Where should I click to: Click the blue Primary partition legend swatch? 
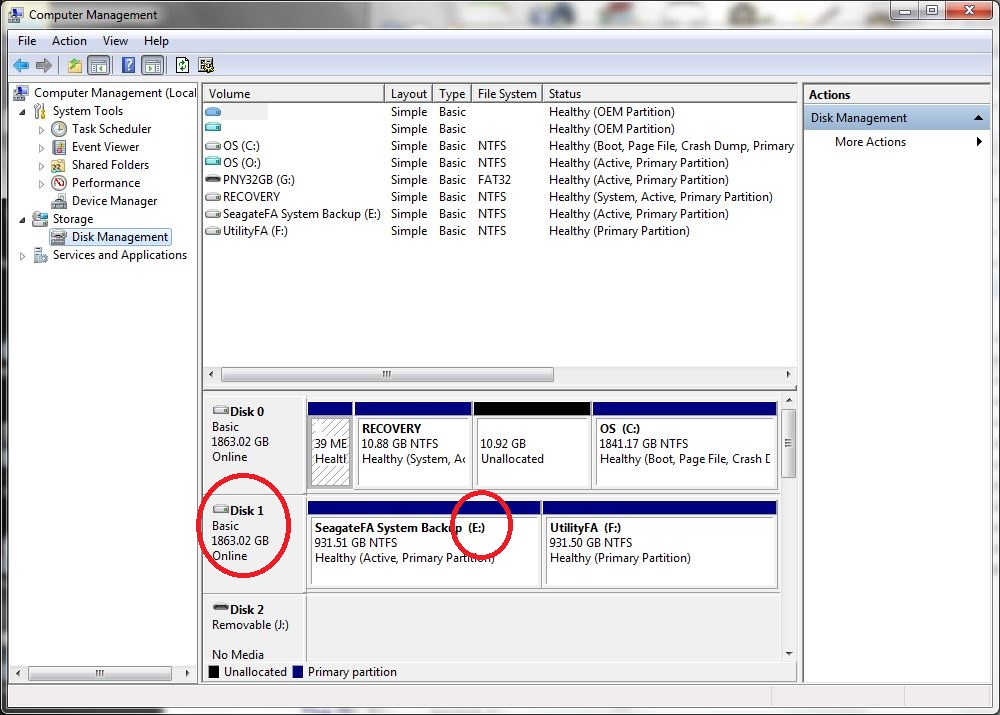(x=298, y=672)
